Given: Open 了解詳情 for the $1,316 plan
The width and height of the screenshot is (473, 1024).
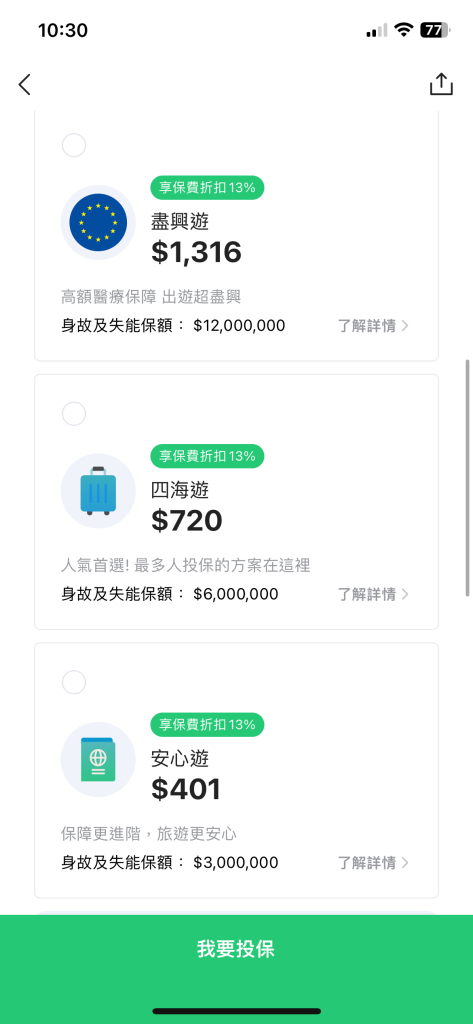Looking at the screenshot, I should (x=373, y=326).
